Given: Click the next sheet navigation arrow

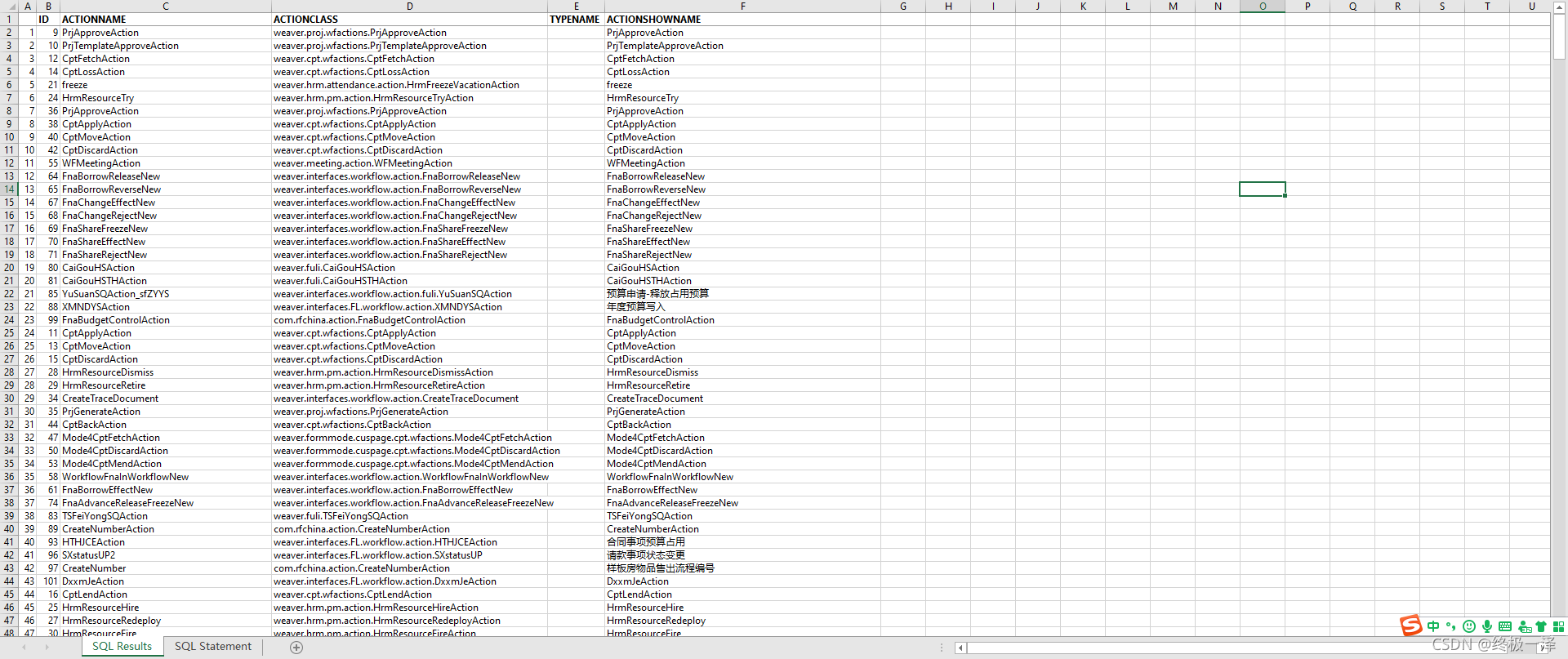Looking at the screenshot, I should (47, 647).
